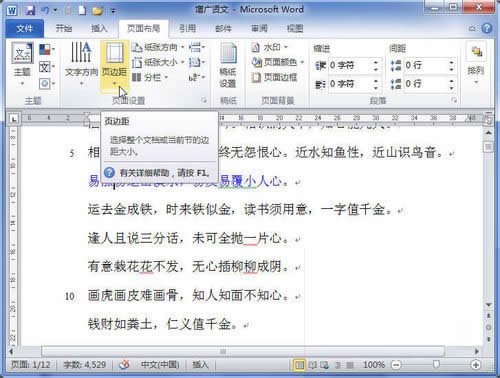
Task: Click the horizontal scrollbar right arrow
Action: coord(477,351)
